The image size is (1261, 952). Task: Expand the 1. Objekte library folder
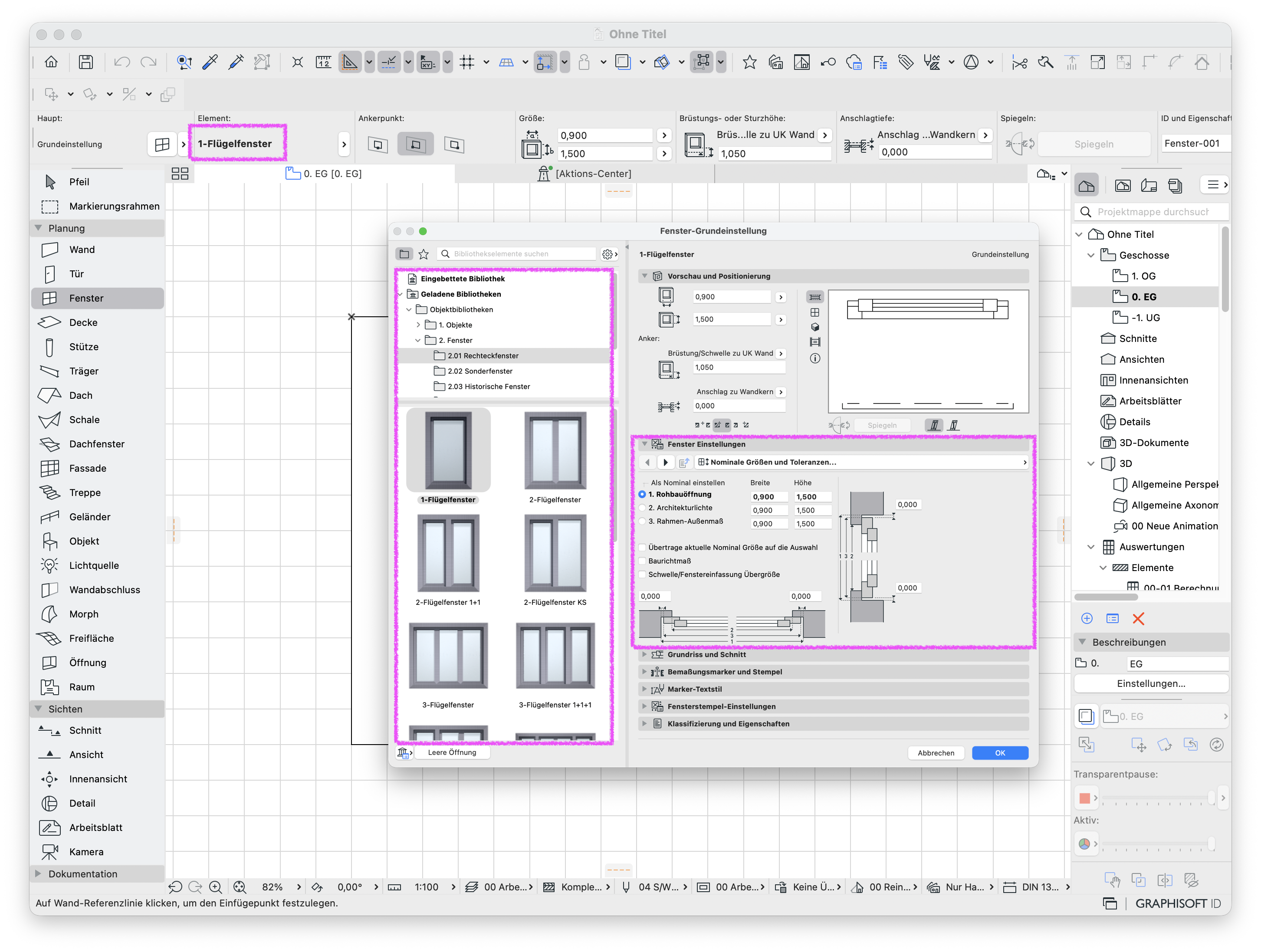(418, 325)
